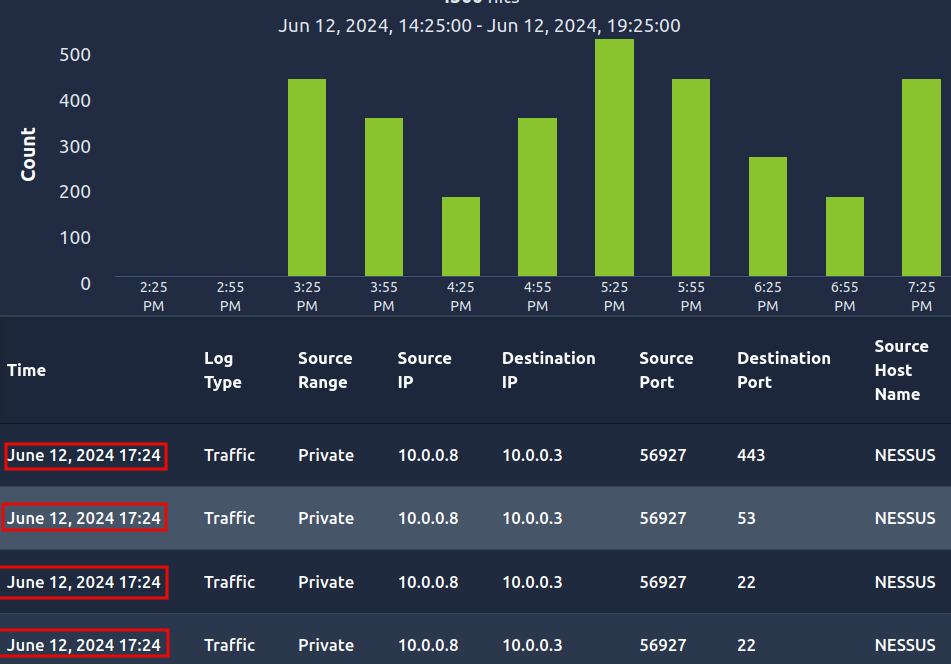The width and height of the screenshot is (951, 664).
Task: Click the 6:25 PM green bar
Action: tap(768, 216)
